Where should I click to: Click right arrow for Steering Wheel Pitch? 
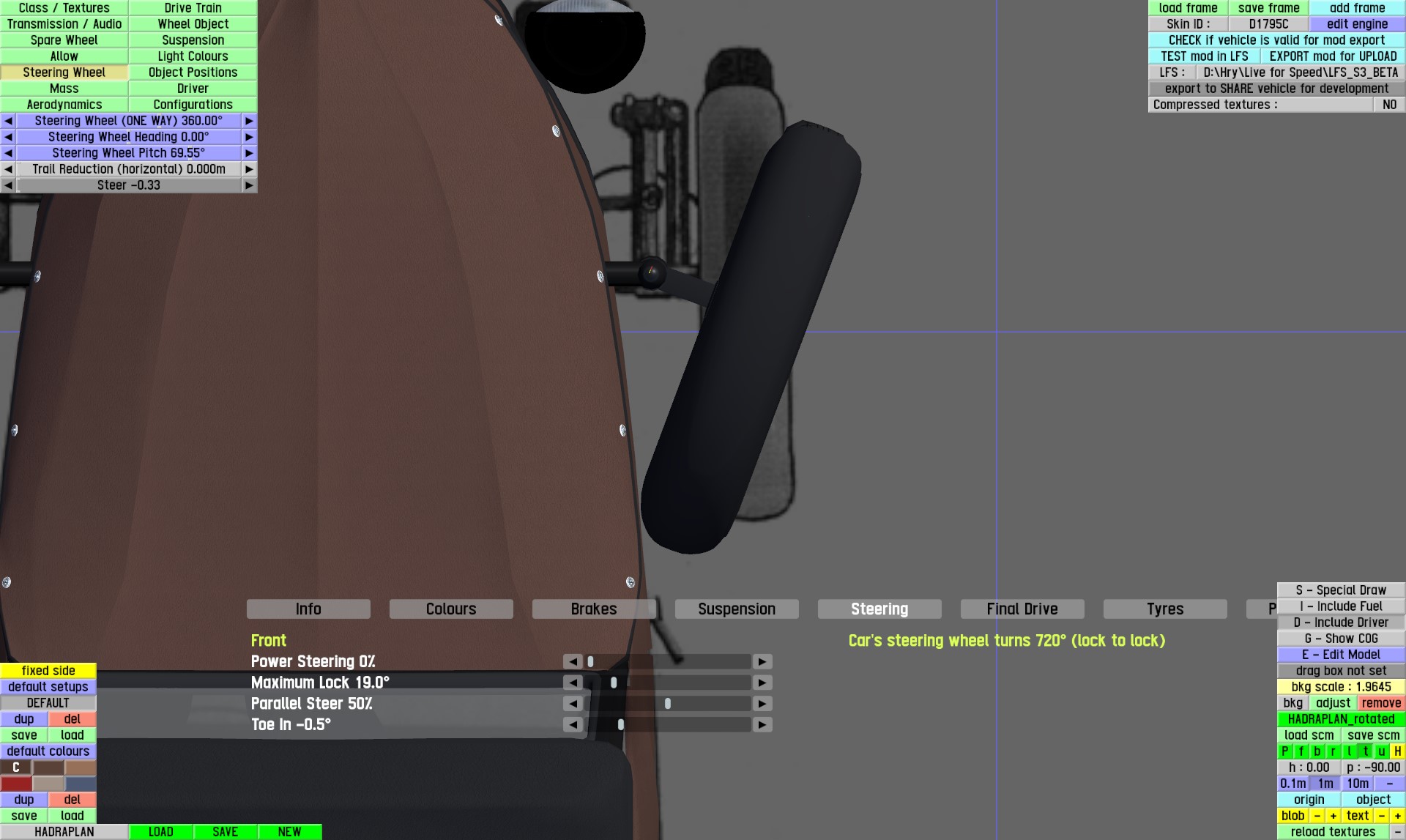pyautogui.click(x=249, y=153)
